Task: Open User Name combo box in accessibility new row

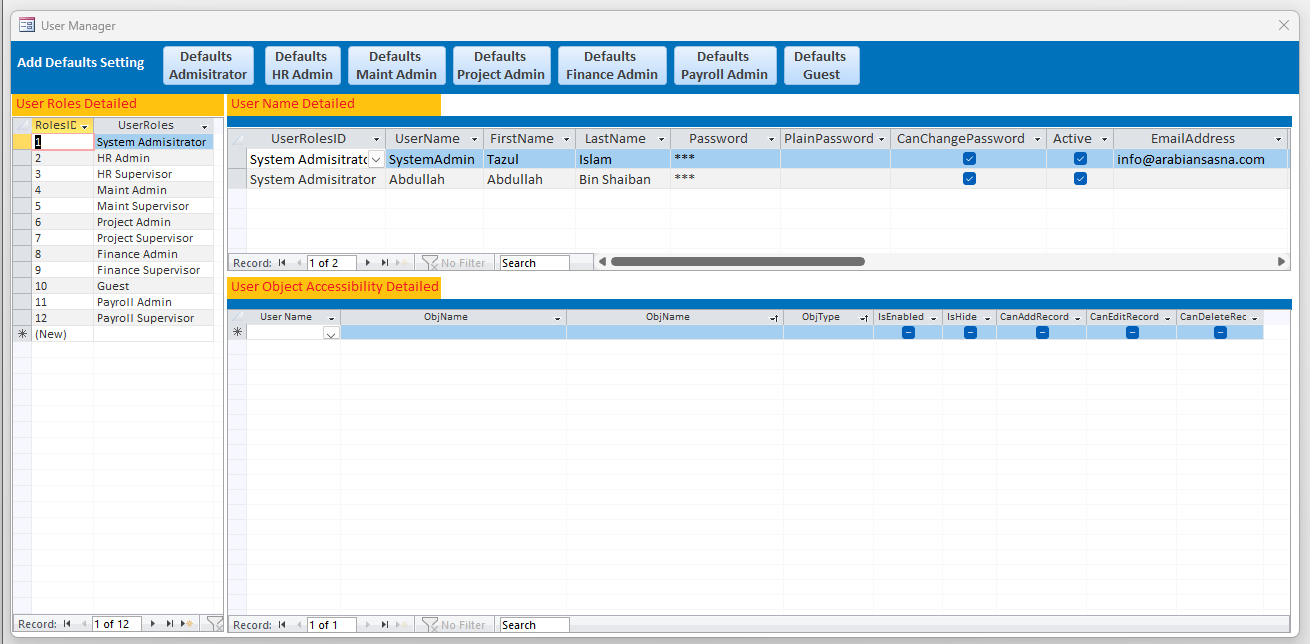Action: tap(331, 334)
